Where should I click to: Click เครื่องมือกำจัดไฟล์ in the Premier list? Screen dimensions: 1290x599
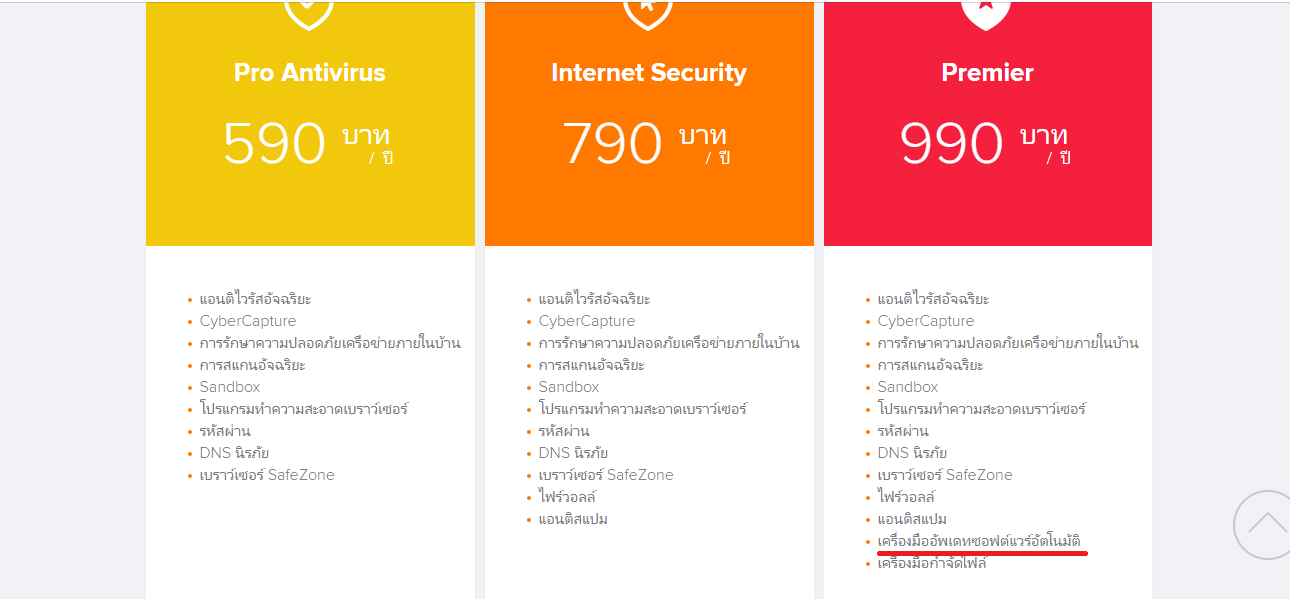click(x=932, y=563)
